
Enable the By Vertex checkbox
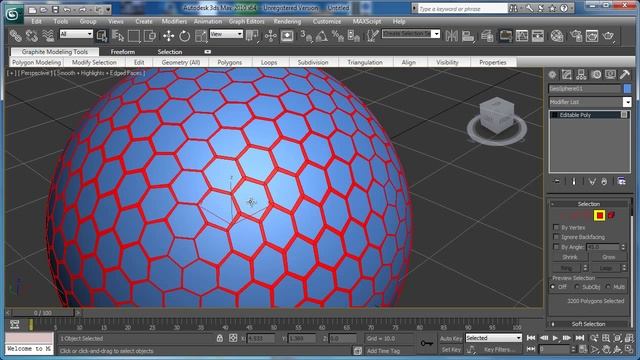click(556, 227)
